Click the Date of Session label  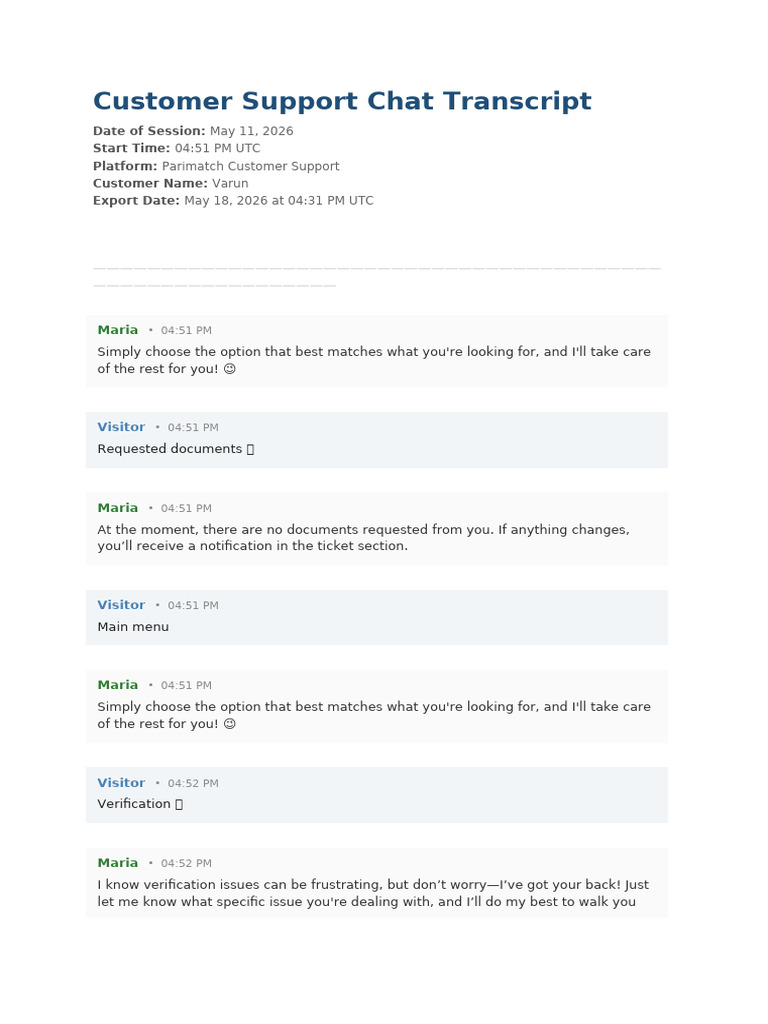tap(149, 131)
